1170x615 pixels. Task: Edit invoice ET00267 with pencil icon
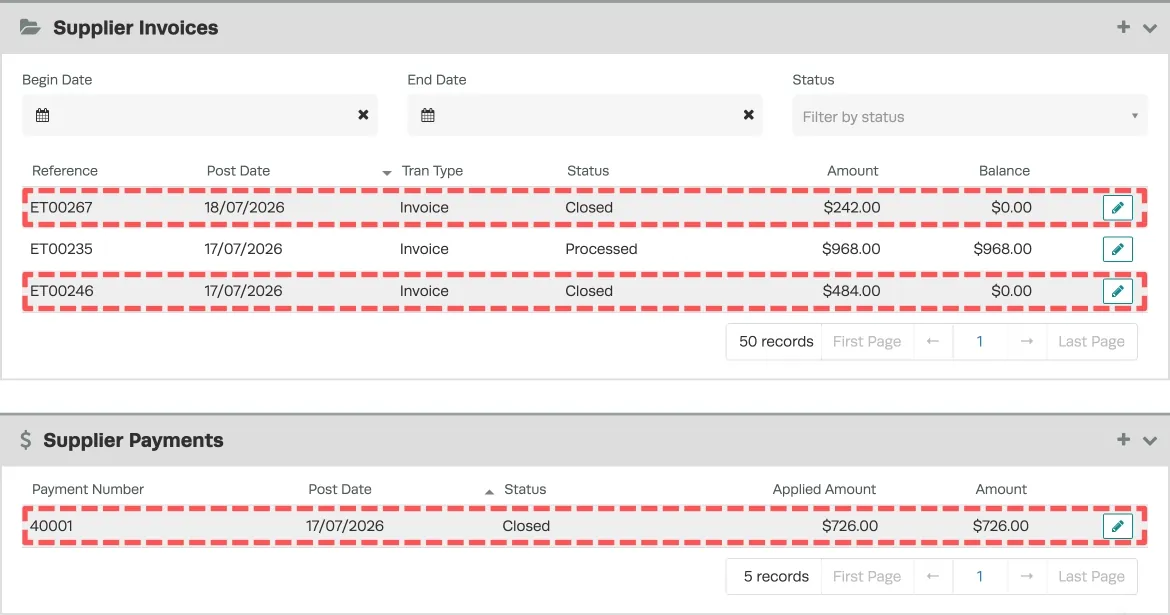click(x=1117, y=207)
